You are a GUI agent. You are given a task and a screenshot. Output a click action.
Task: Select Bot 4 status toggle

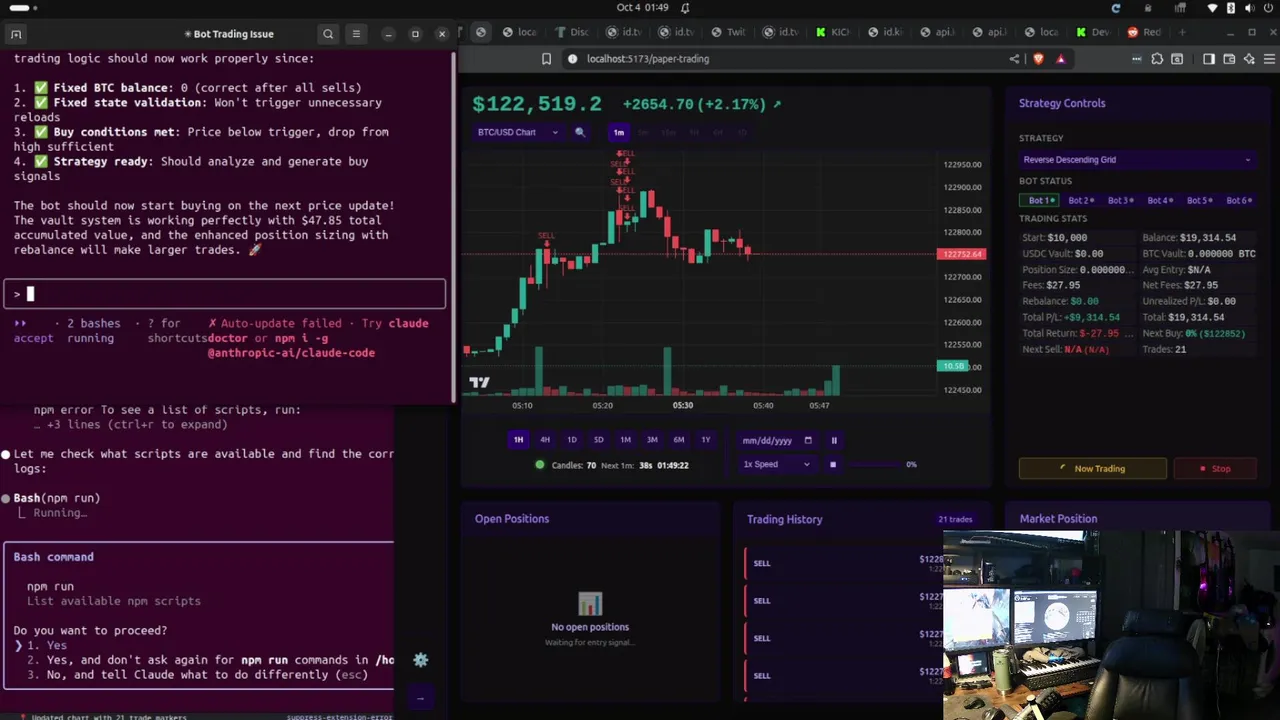coord(1160,201)
